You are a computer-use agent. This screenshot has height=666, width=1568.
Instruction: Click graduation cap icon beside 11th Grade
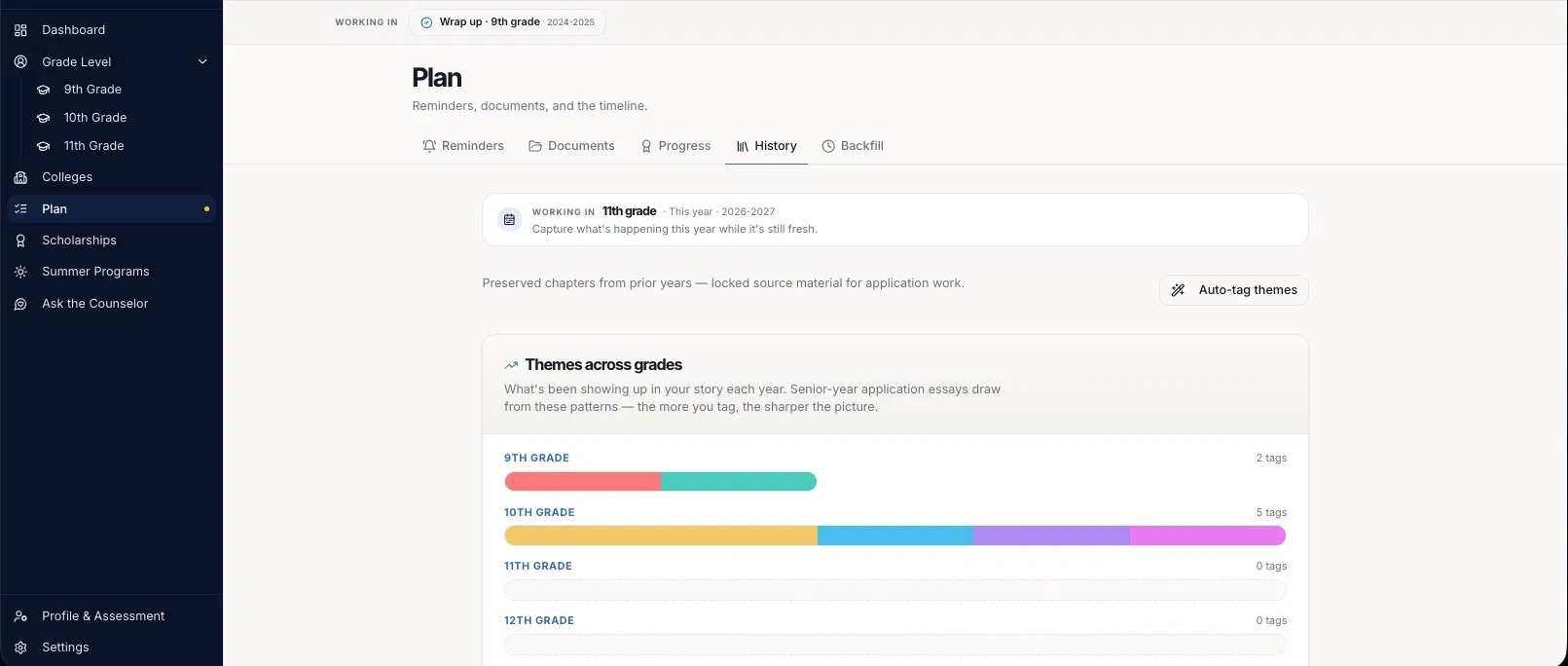click(43, 146)
